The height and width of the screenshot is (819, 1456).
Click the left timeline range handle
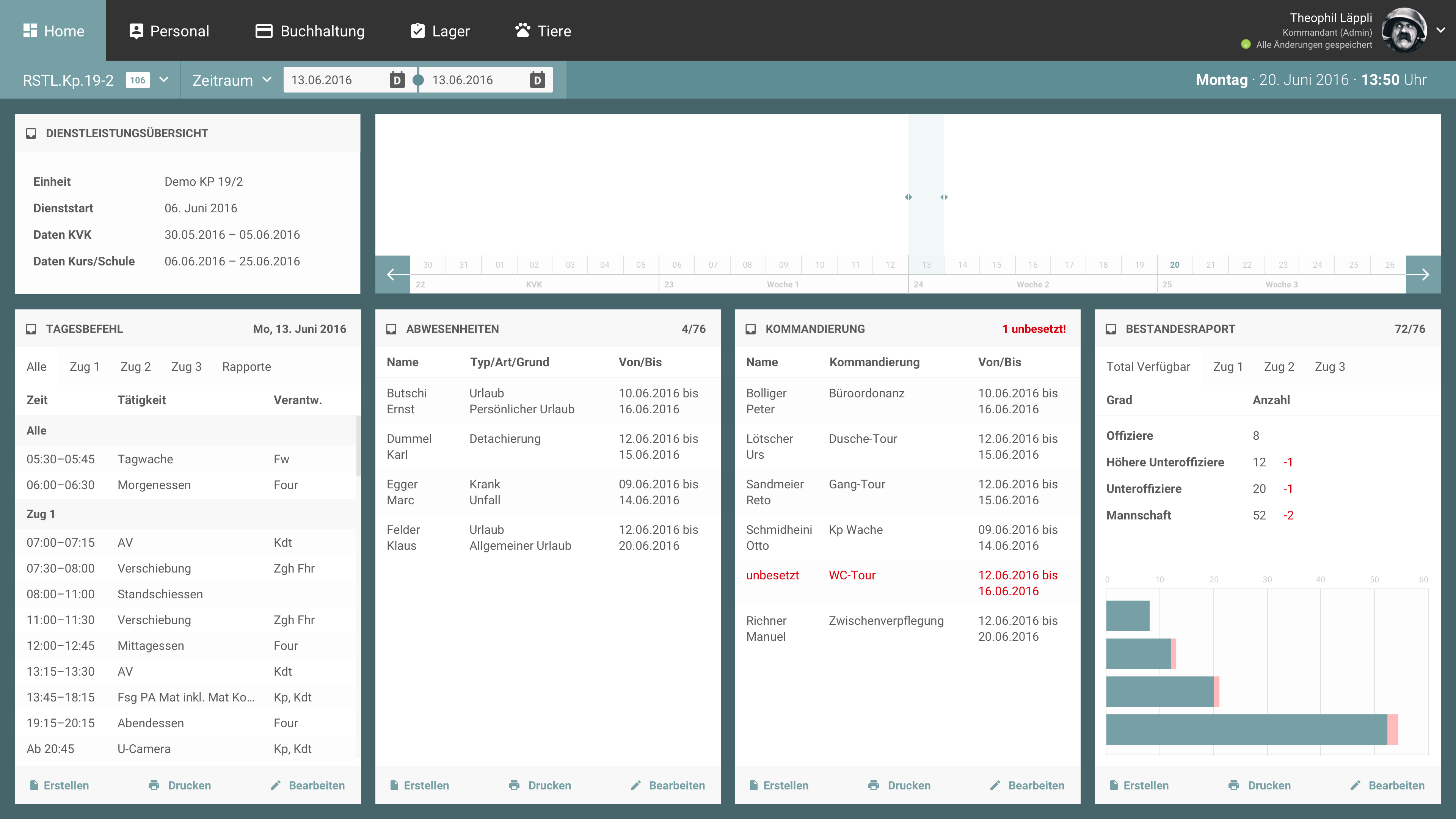(908, 197)
